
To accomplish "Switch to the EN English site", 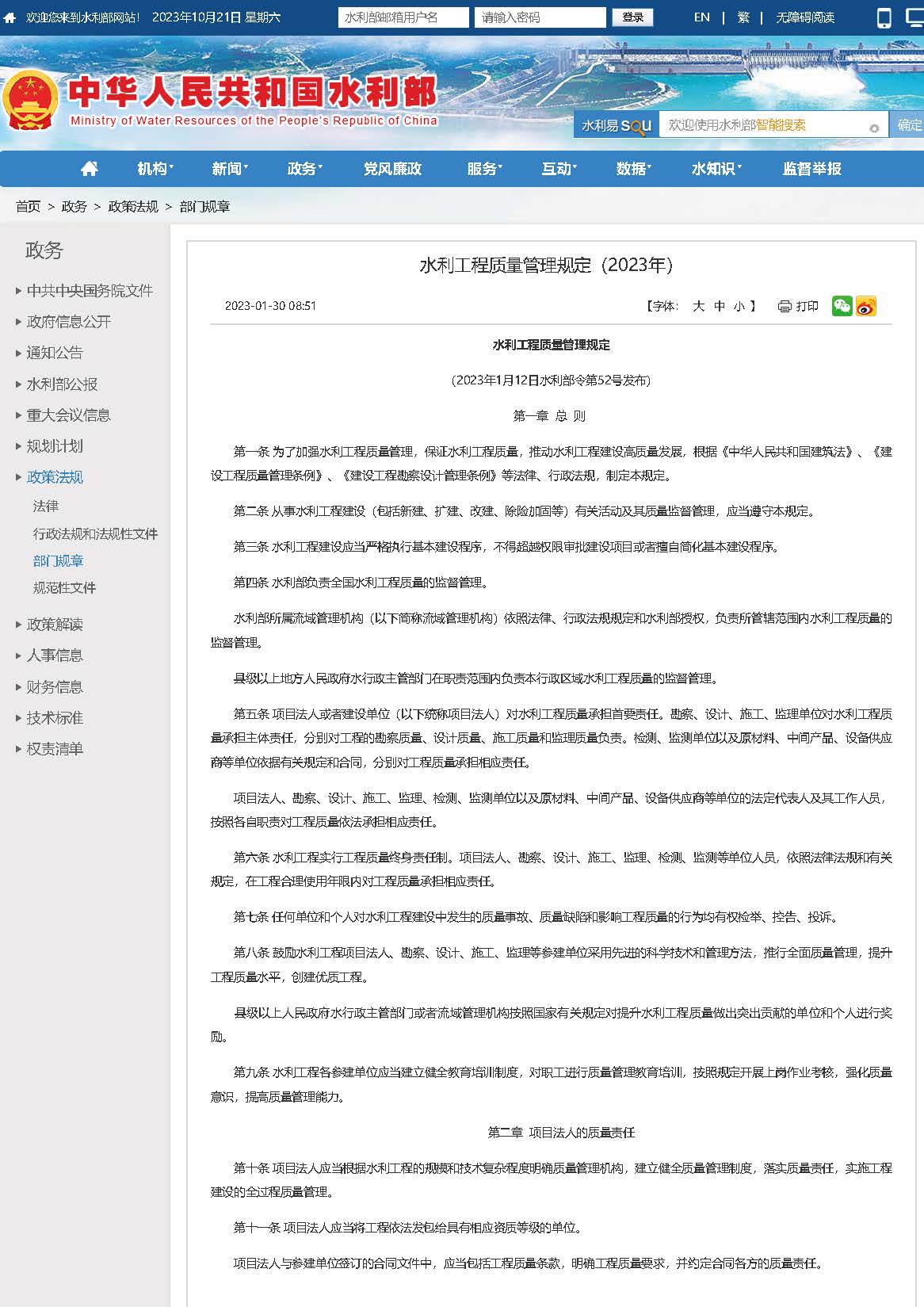I will click(701, 17).
